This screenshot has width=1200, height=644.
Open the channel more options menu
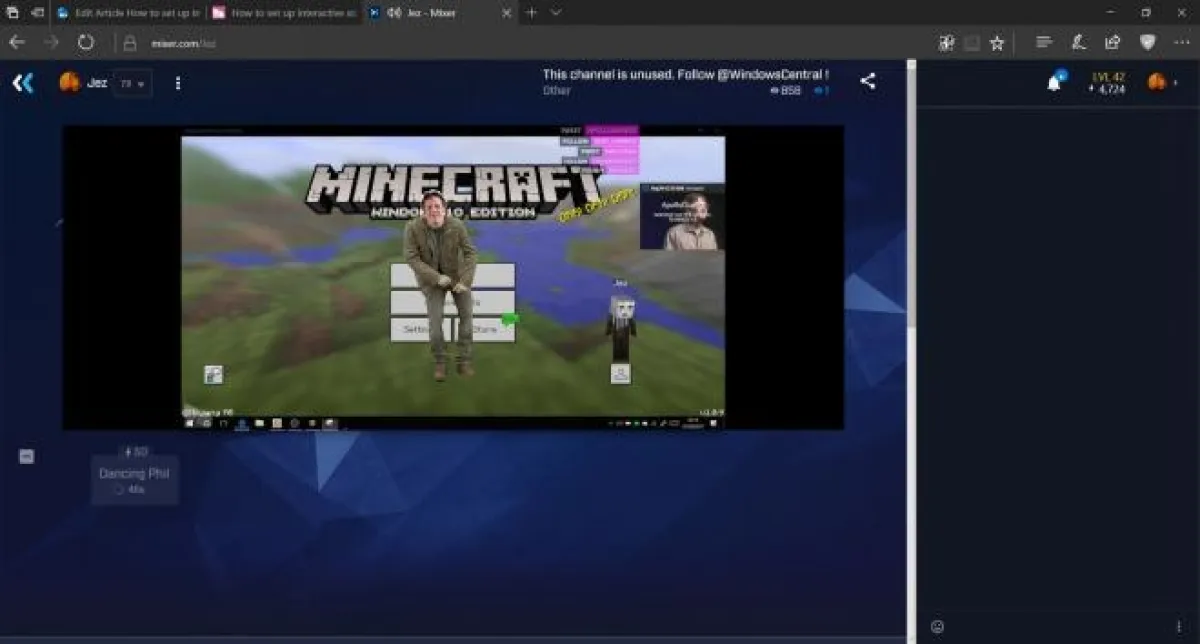point(178,84)
